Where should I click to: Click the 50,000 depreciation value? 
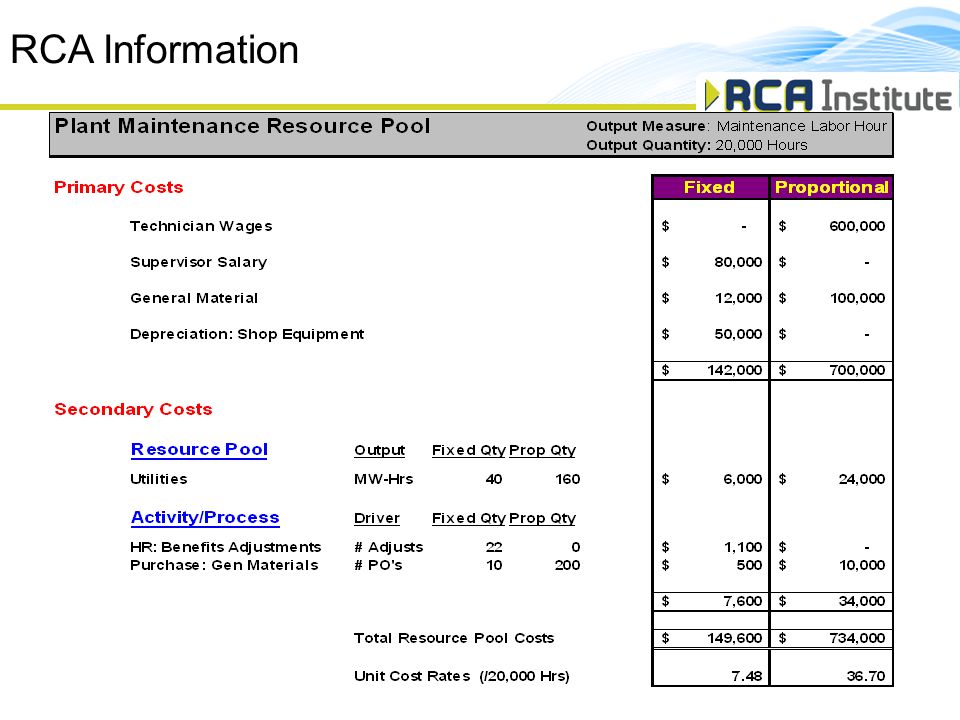click(x=738, y=334)
